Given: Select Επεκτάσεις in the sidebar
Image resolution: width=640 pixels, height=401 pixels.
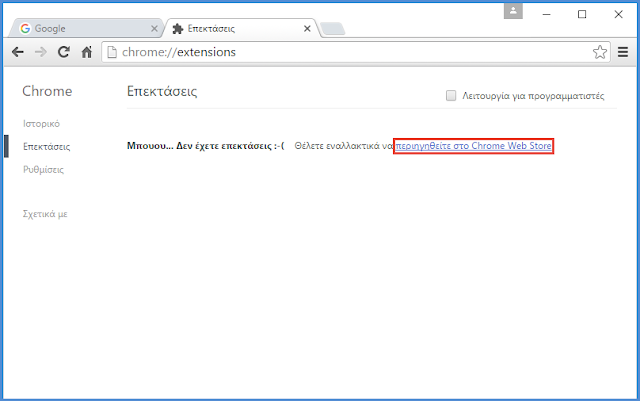Looking at the screenshot, I should pos(47,147).
